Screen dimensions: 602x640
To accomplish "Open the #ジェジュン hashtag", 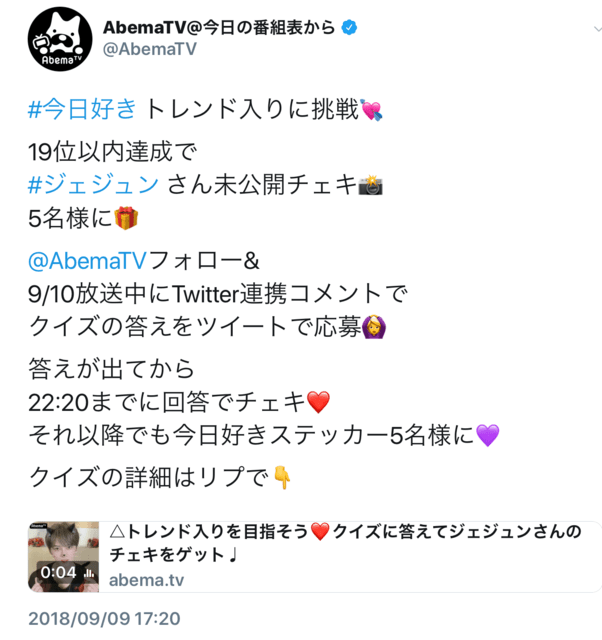I will click(x=93, y=184).
